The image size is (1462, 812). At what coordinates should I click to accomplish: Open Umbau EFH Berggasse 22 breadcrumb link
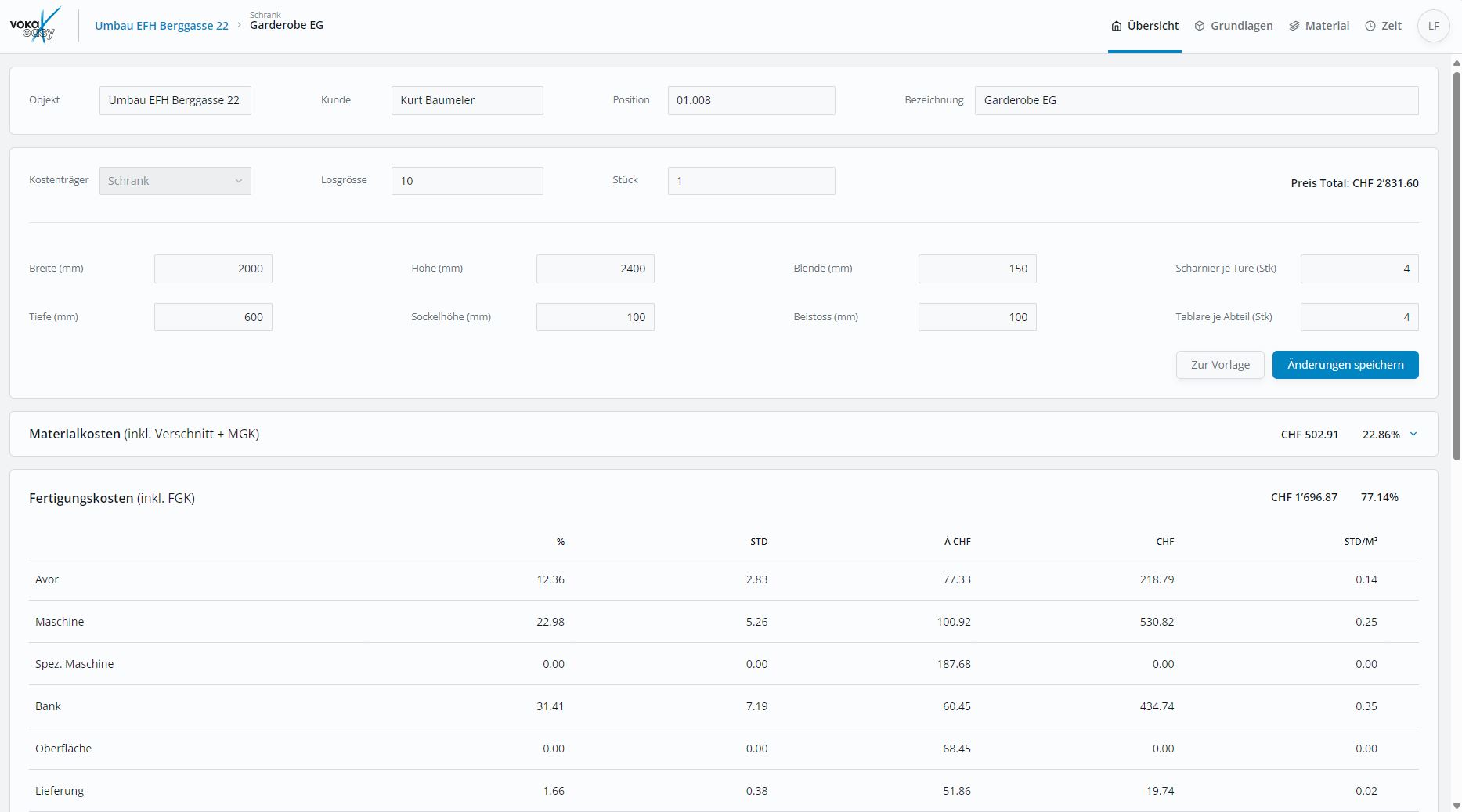[x=161, y=26]
